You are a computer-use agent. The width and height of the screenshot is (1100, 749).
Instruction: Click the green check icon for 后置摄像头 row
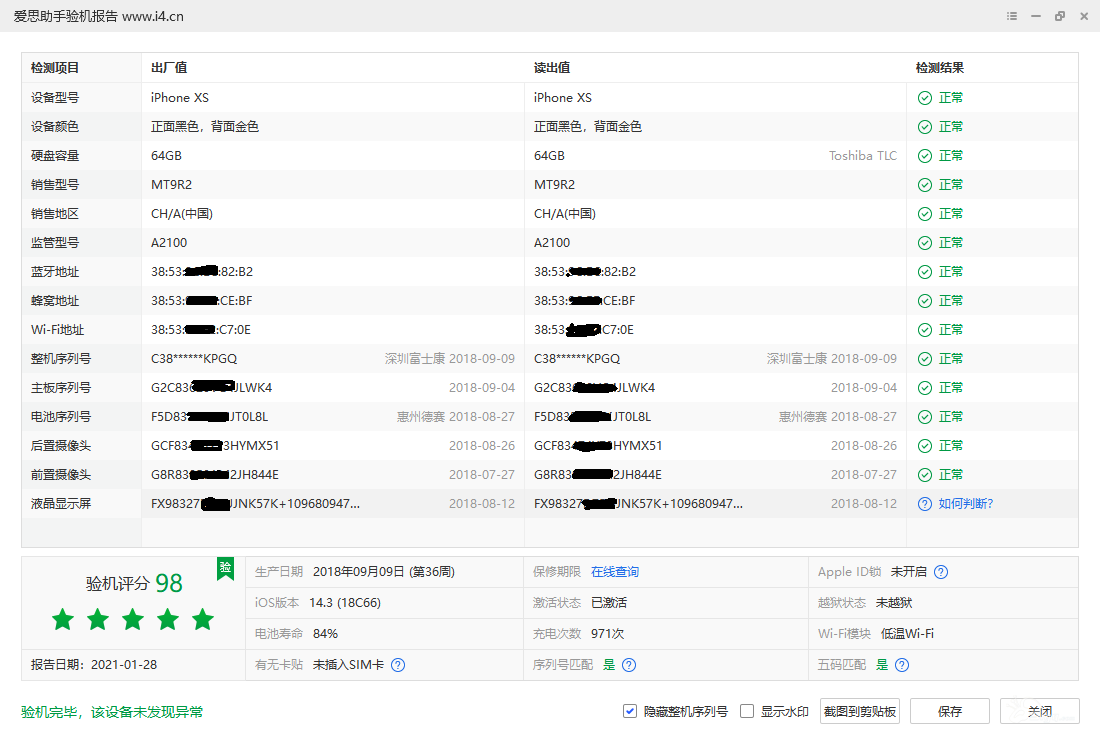coord(925,446)
